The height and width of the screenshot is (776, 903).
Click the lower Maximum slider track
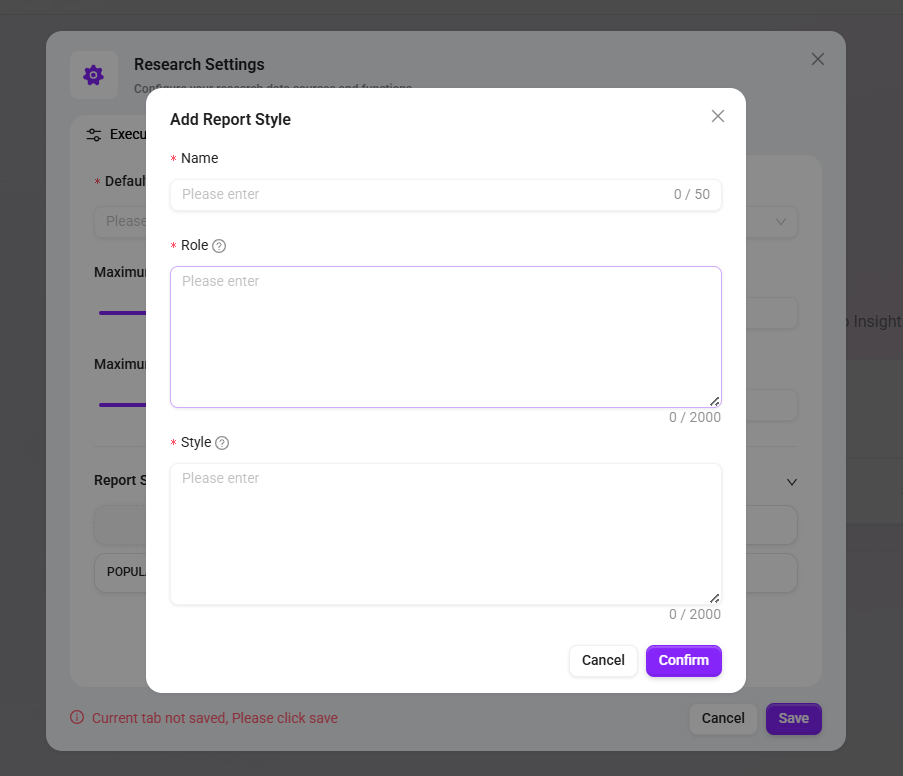122,405
